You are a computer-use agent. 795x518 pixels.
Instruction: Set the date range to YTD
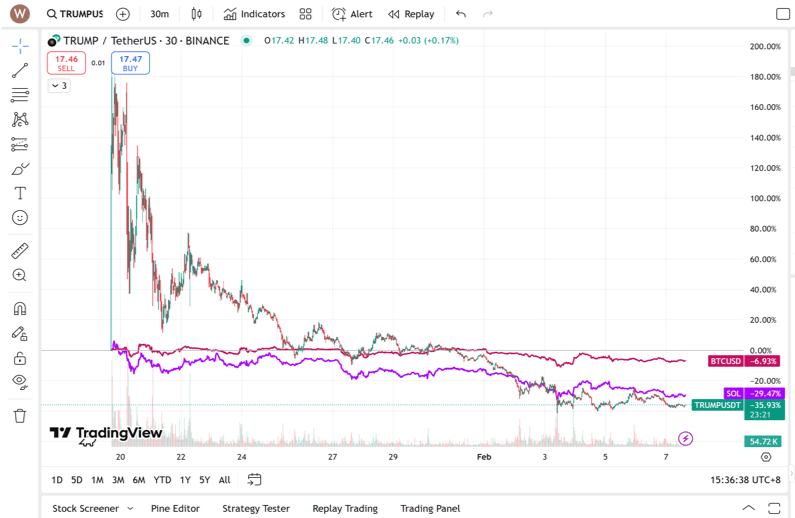click(x=162, y=480)
